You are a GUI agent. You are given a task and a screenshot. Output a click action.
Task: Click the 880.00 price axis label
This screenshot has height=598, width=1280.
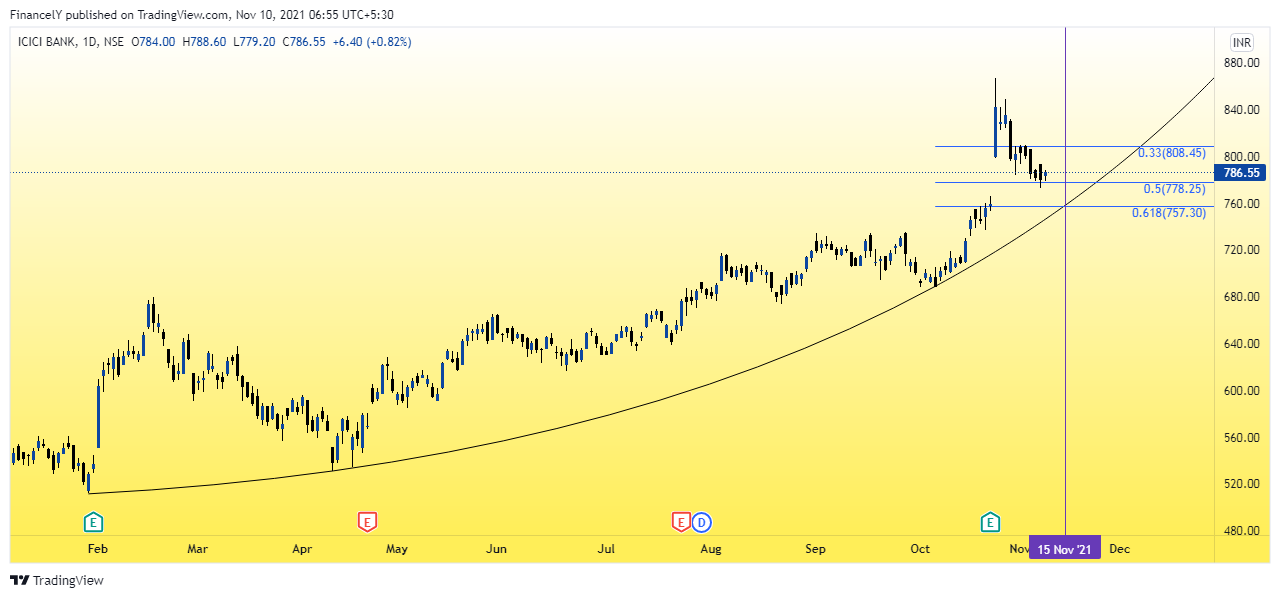(1240, 63)
